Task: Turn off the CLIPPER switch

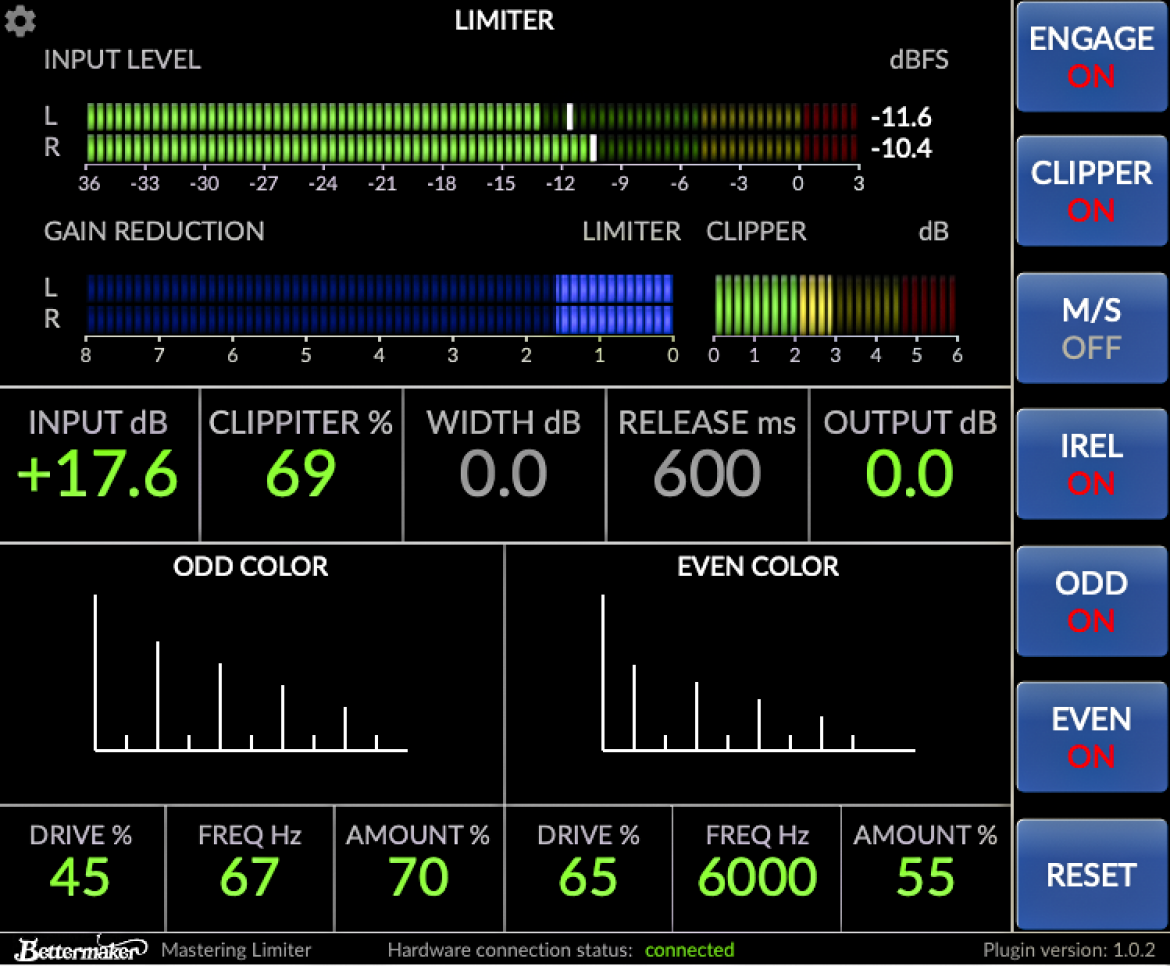Action: [x=1091, y=191]
